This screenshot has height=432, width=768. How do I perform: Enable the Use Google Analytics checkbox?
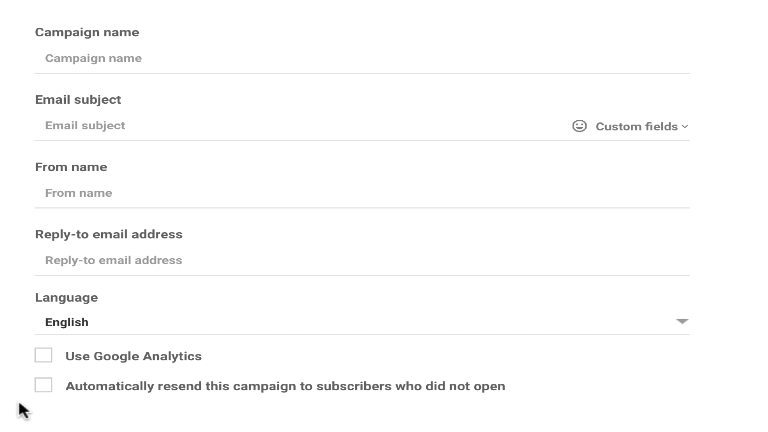(43, 355)
